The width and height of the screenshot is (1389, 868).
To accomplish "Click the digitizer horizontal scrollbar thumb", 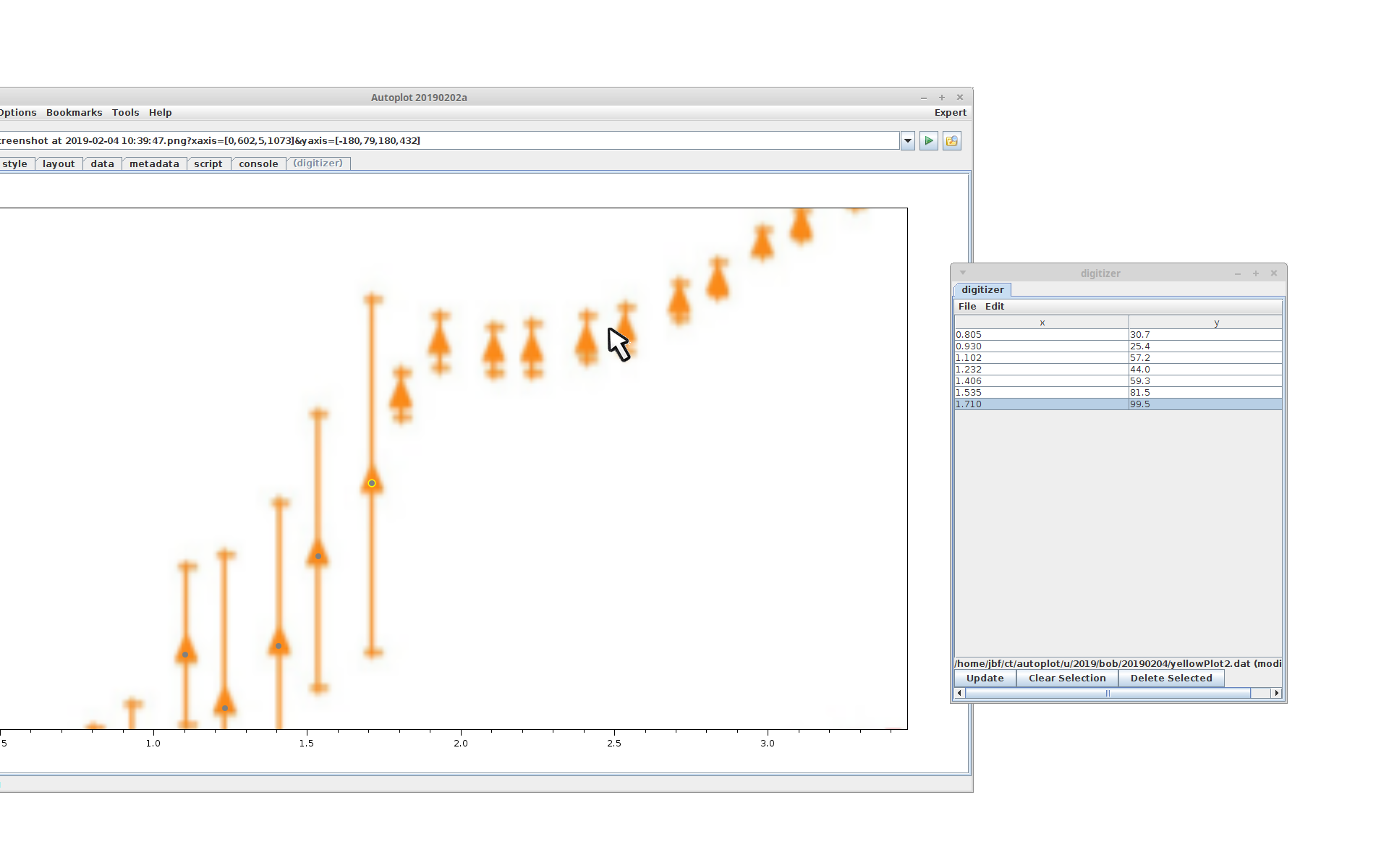I will pyautogui.click(x=1108, y=693).
